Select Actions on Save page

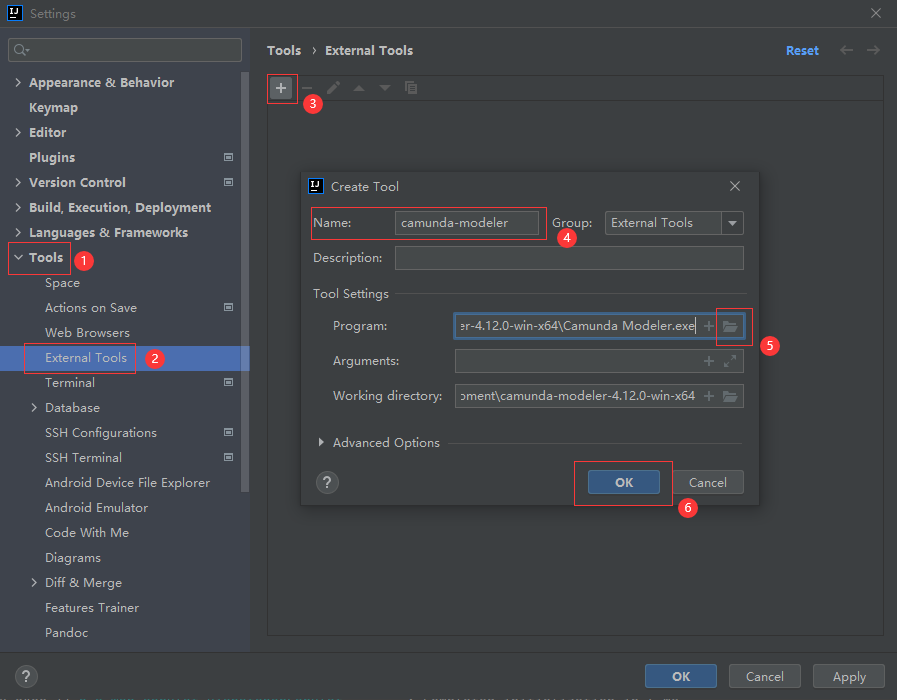coord(91,308)
